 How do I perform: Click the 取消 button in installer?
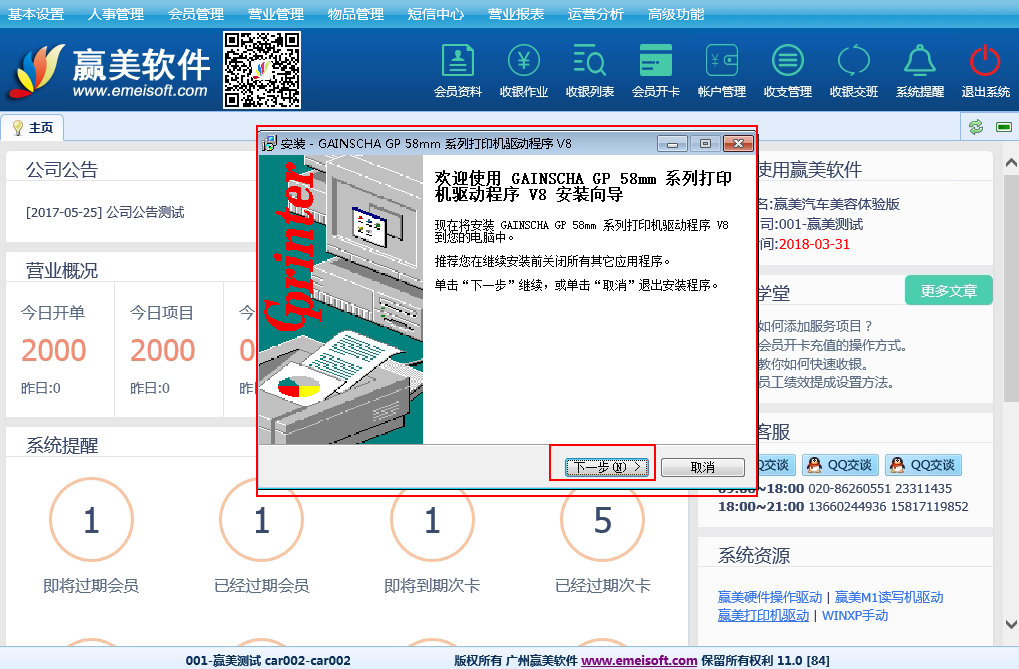702,467
